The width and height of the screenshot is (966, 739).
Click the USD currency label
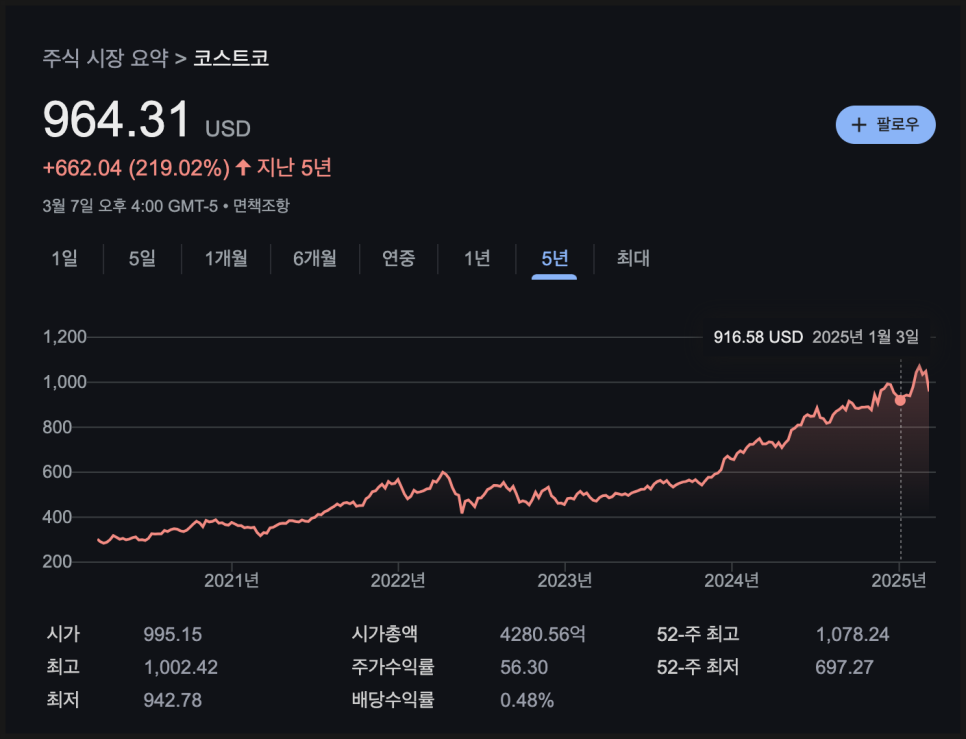coord(228,129)
